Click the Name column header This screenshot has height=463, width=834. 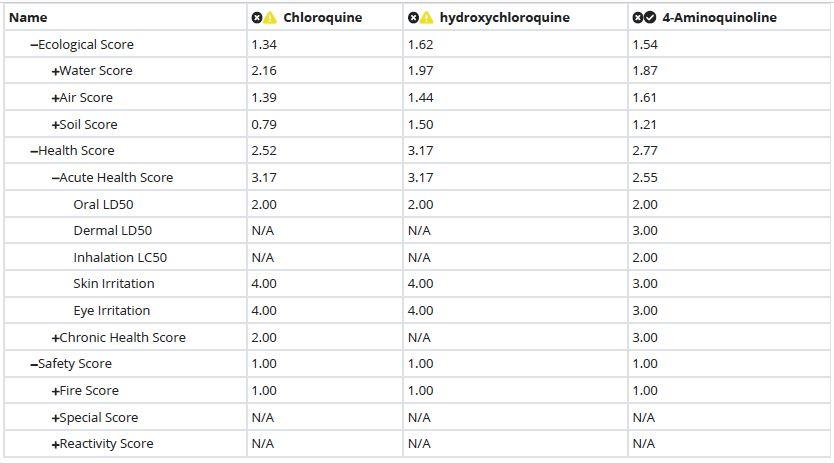[x=28, y=18]
